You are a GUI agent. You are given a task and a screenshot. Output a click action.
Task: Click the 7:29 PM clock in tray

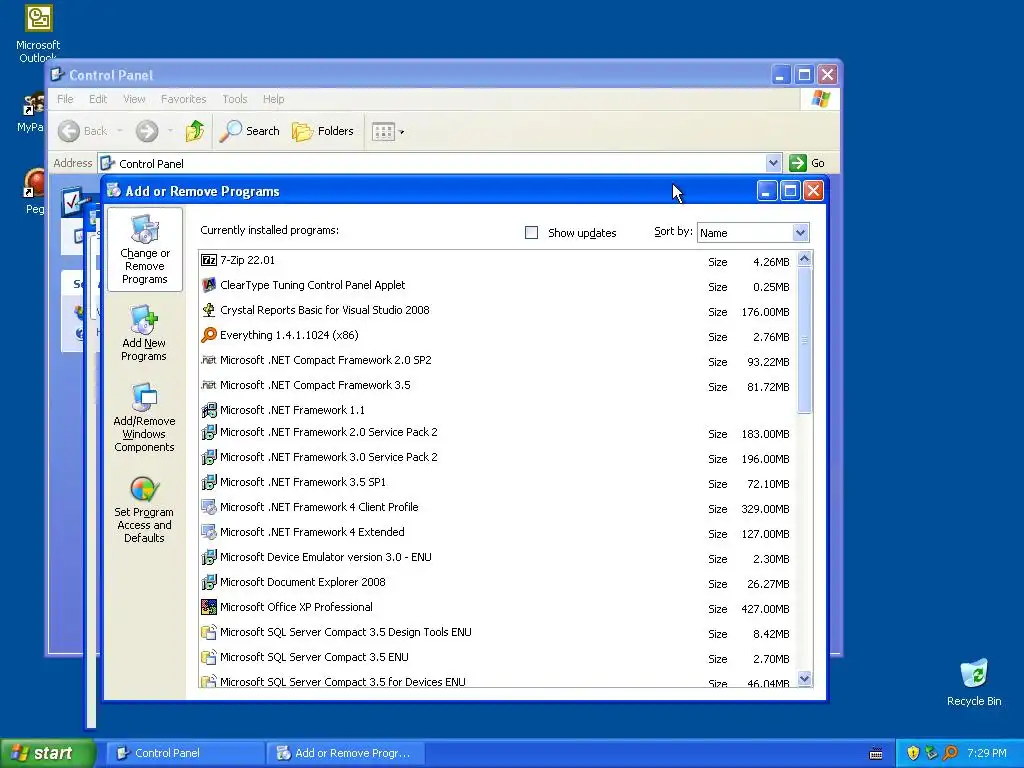click(x=987, y=753)
